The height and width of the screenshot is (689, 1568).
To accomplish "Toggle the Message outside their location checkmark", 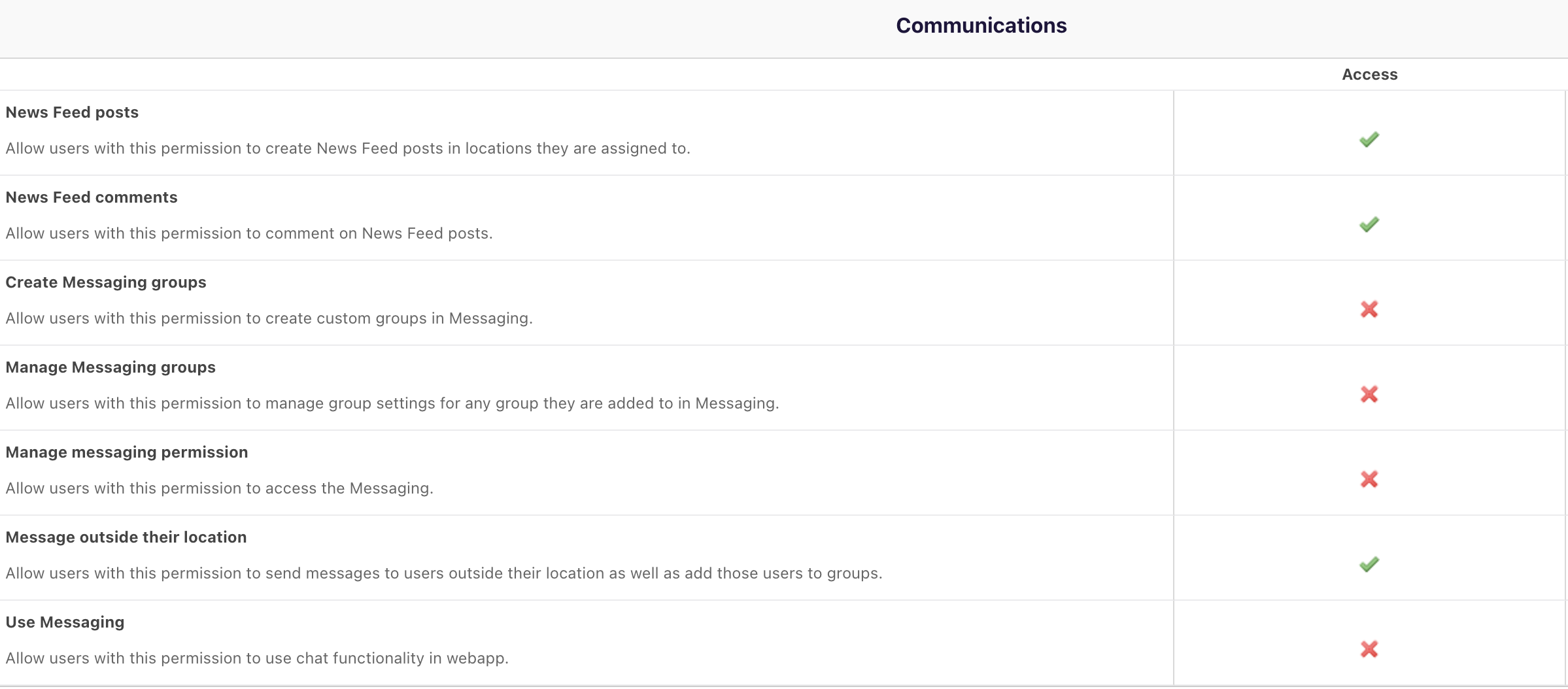I will click(1369, 564).
